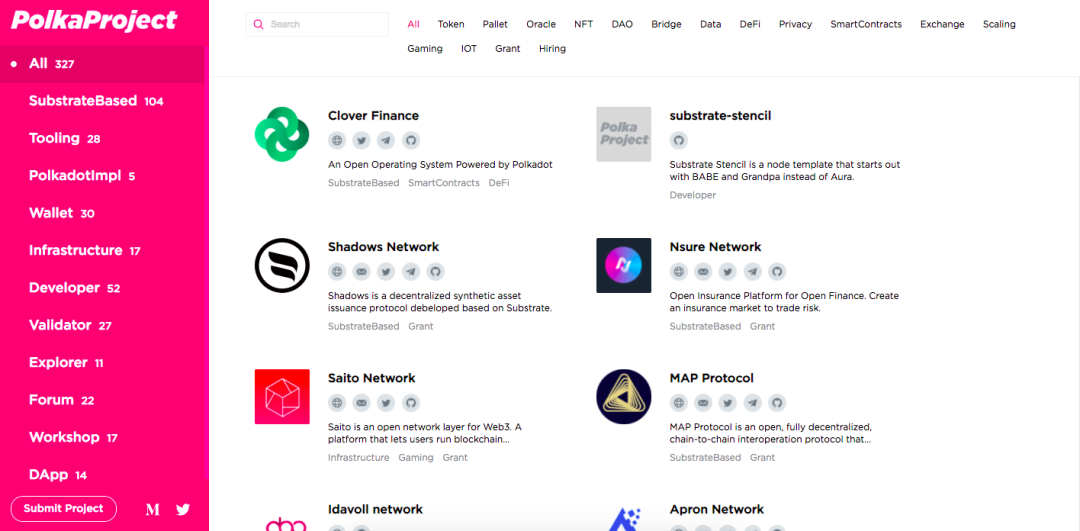Click Shadows Network's Twitter icon
1080x531 pixels.
point(386,271)
